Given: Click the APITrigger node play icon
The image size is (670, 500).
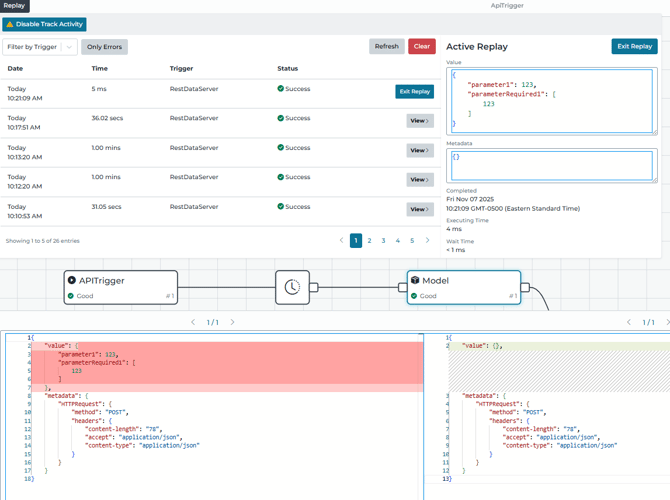Looking at the screenshot, I should [72, 281].
